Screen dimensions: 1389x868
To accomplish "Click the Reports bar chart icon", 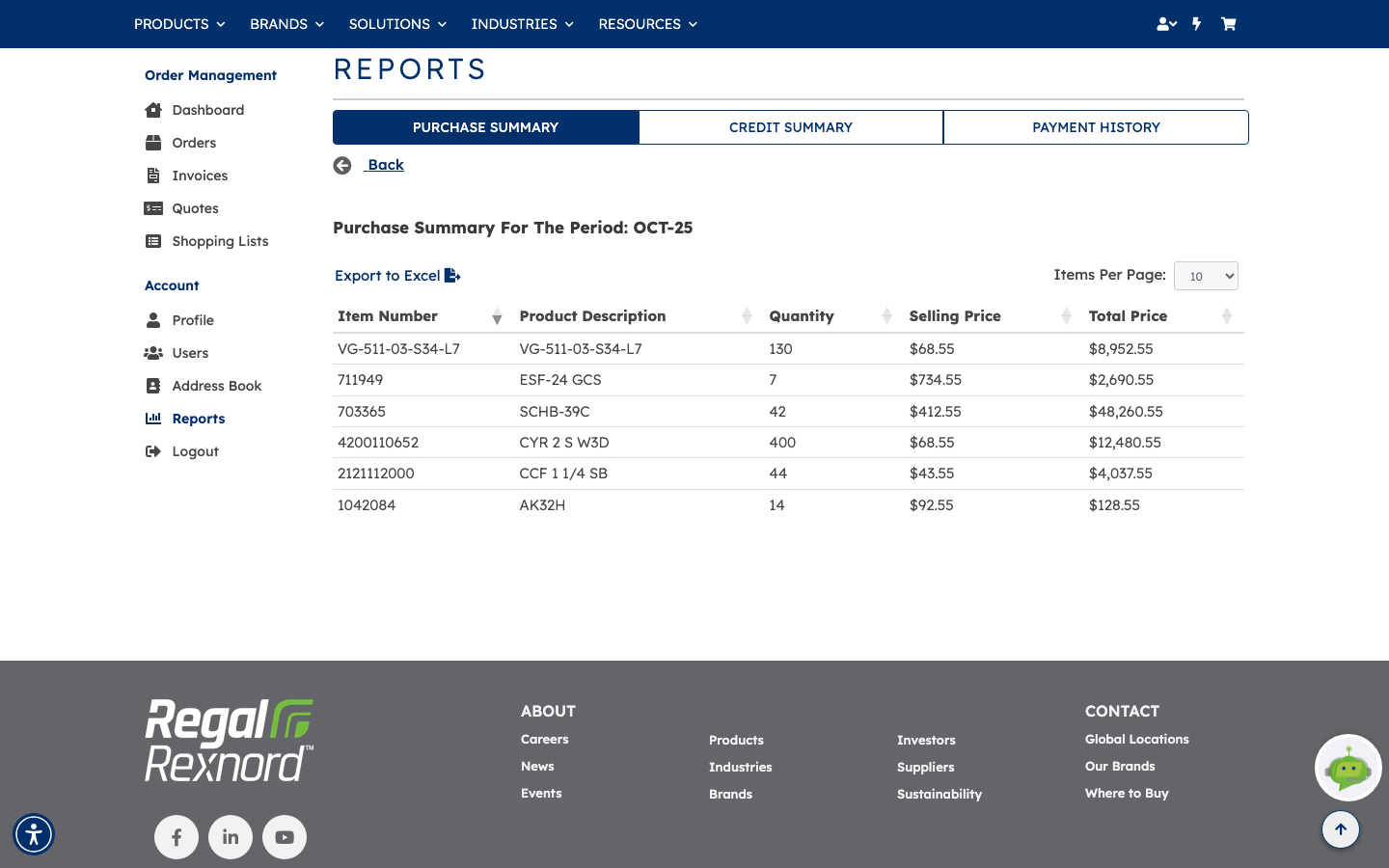I will (x=153, y=419).
